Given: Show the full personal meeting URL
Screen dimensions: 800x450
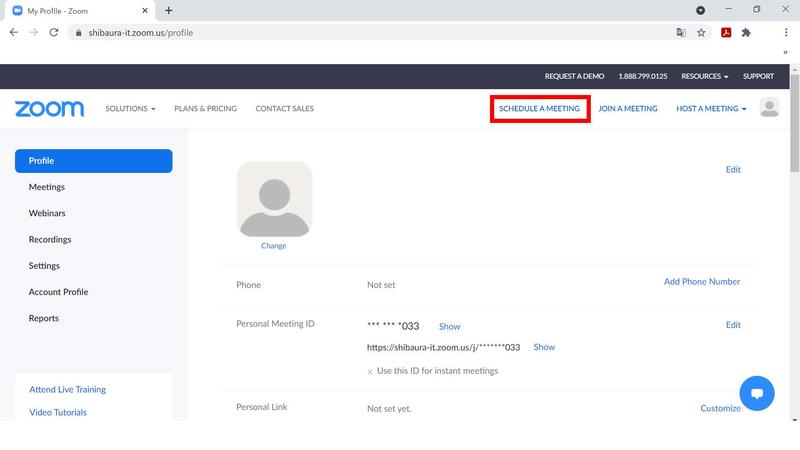Looking at the screenshot, I should pyautogui.click(x=544, y=347).
